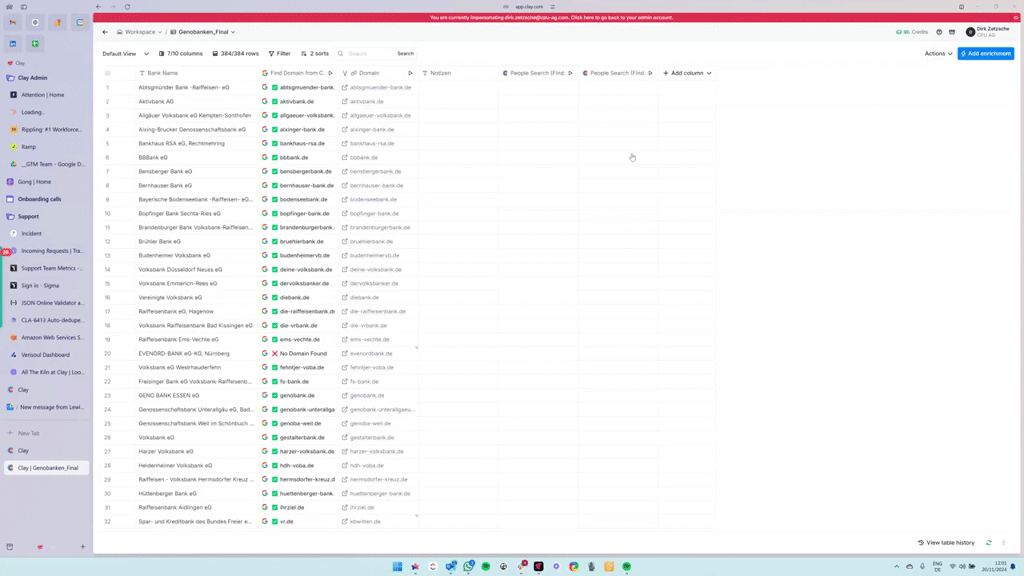Click into the table Search input field
Screen dimensions: 1024x576
[369, 54]
